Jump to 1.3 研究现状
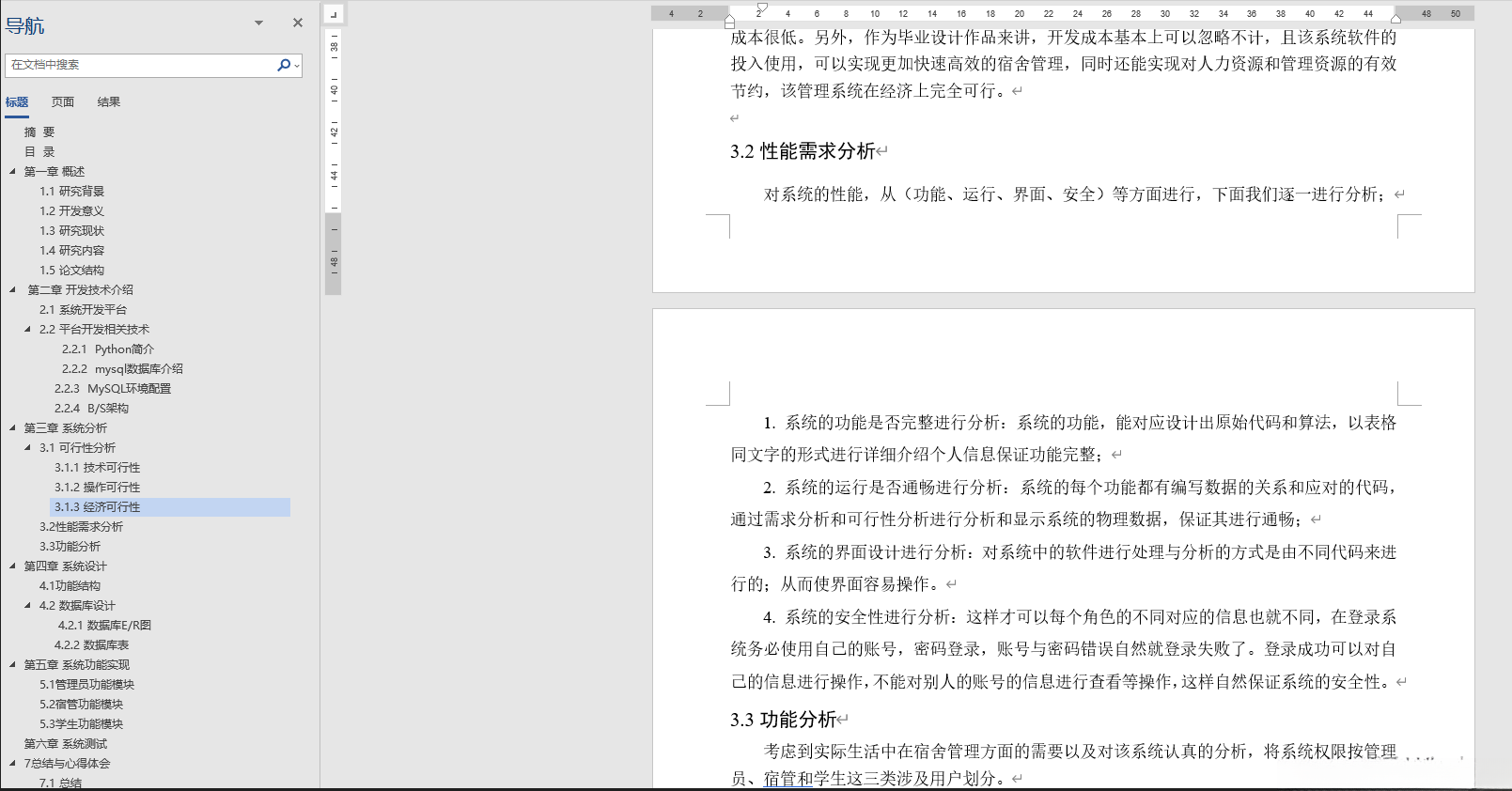 pos(71,231)
